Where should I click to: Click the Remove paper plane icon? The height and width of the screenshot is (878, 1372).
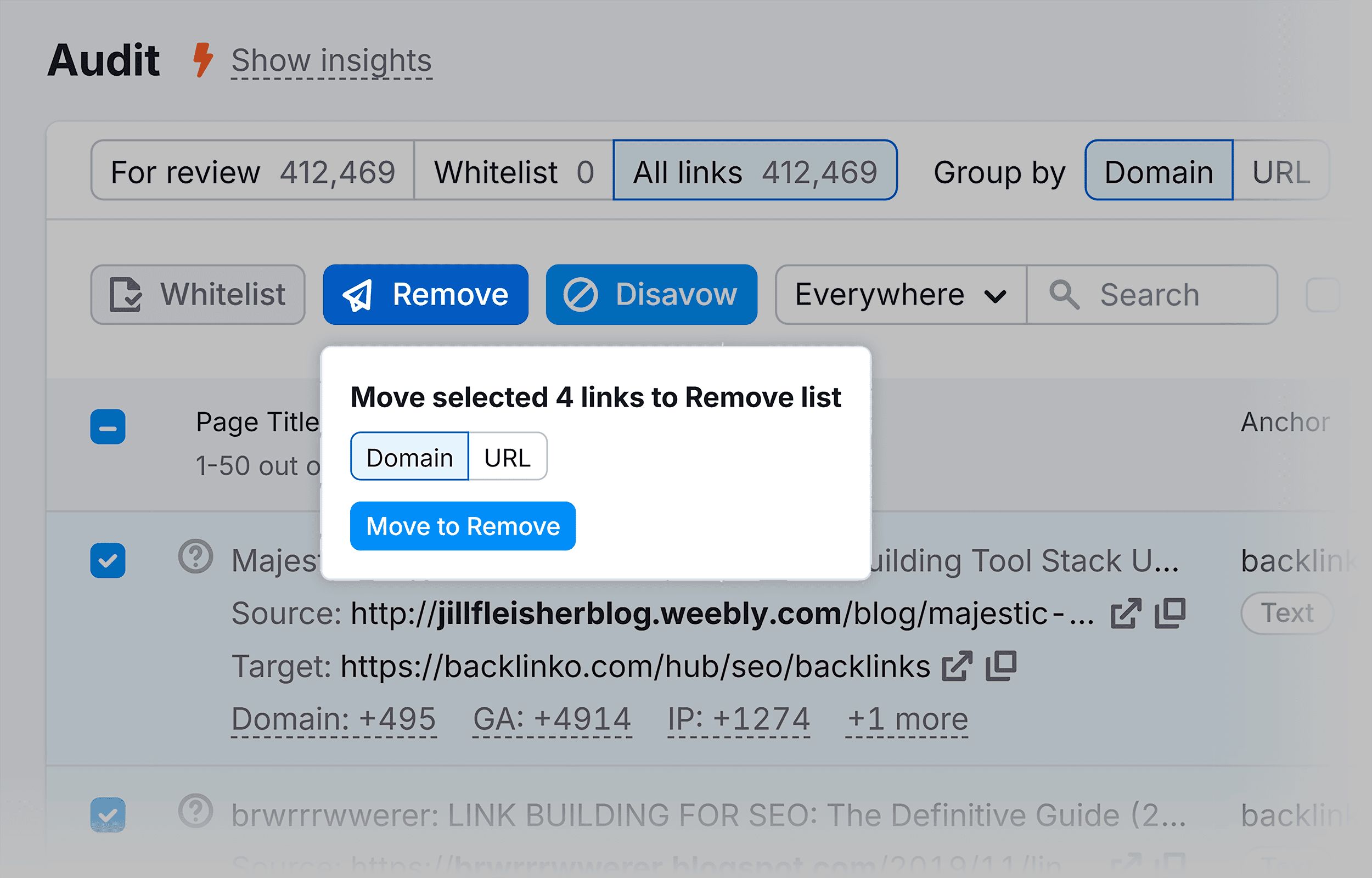pyautogui.click(x=358, y=295)
